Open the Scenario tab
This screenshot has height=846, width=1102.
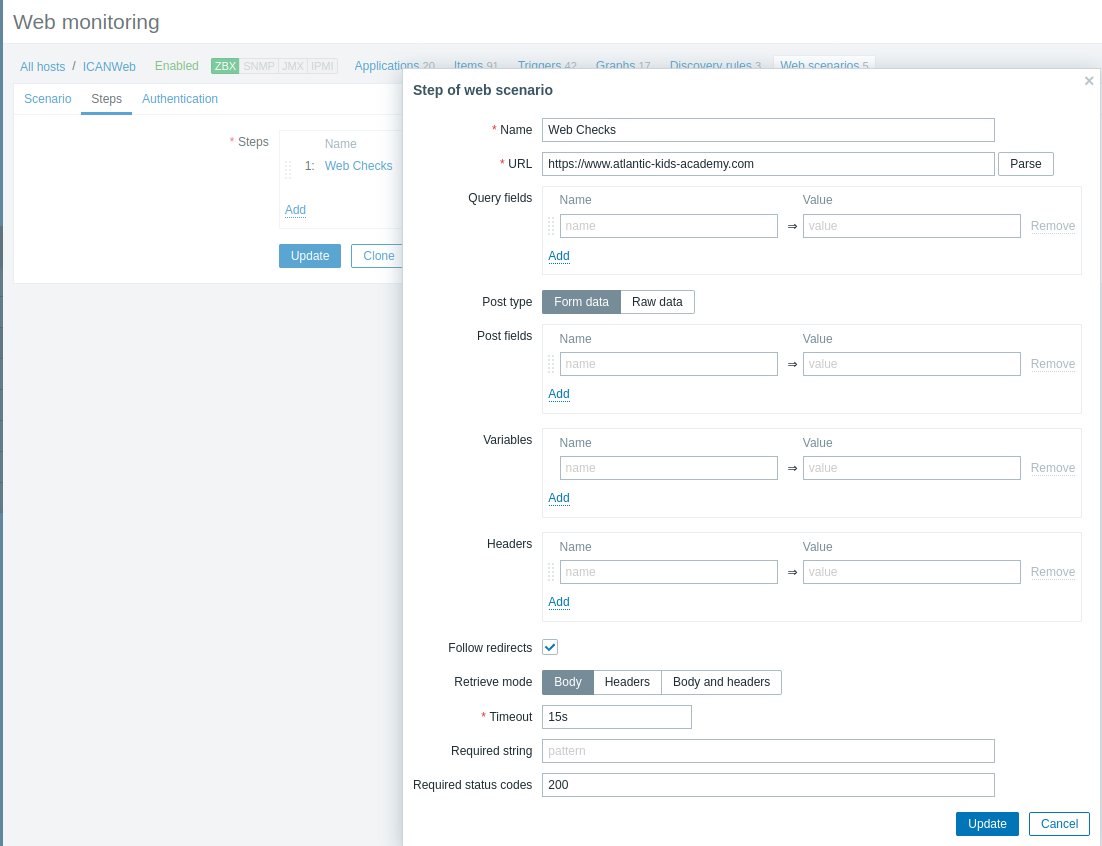[x=48, y=99]
